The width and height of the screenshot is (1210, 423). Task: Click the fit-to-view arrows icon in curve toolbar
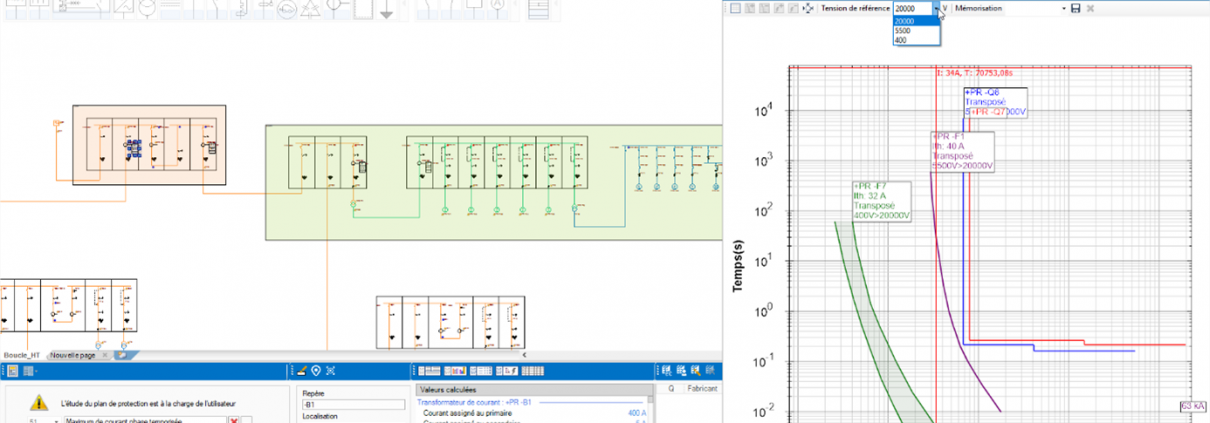808,8
